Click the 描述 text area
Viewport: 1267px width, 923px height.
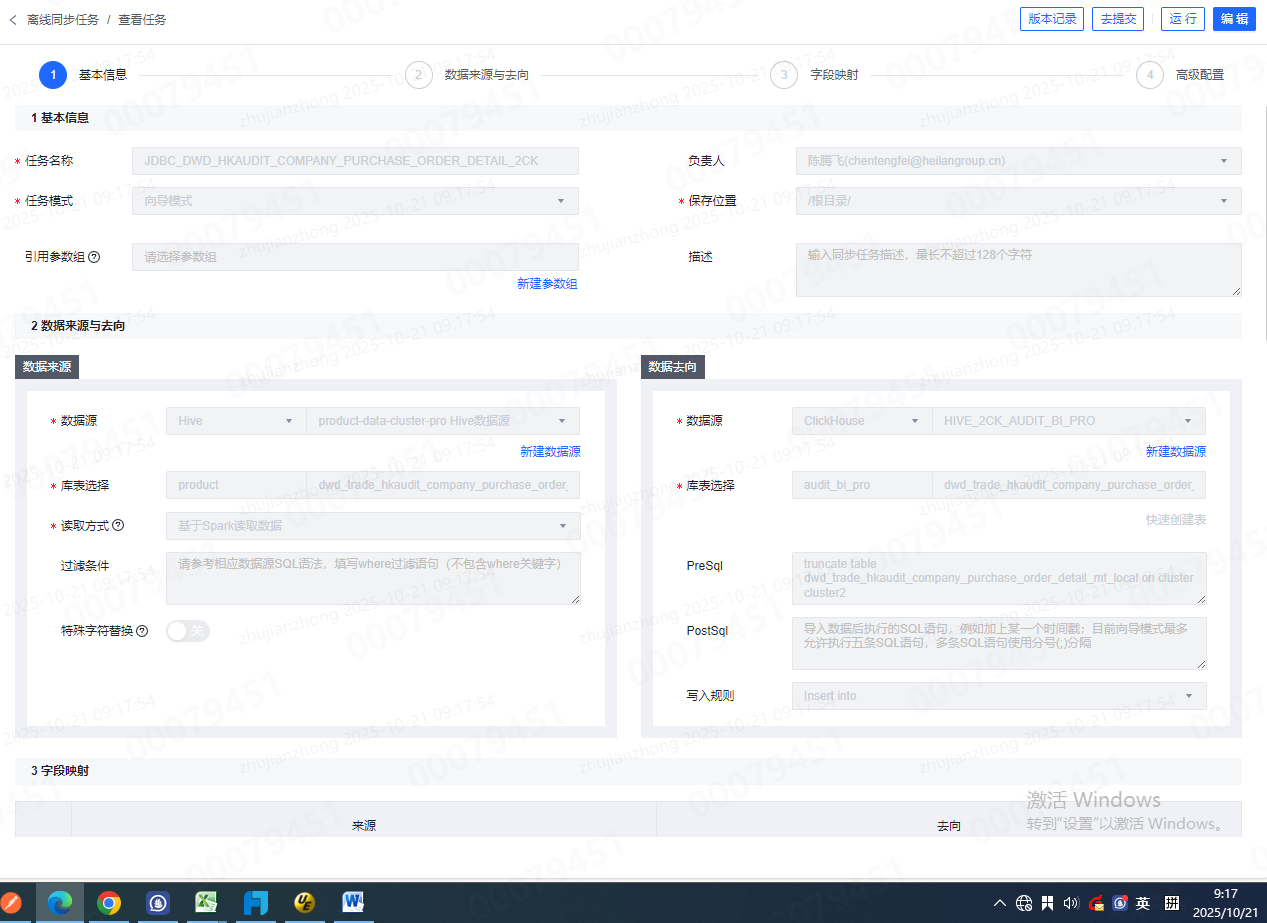(x=1018, y=269)
